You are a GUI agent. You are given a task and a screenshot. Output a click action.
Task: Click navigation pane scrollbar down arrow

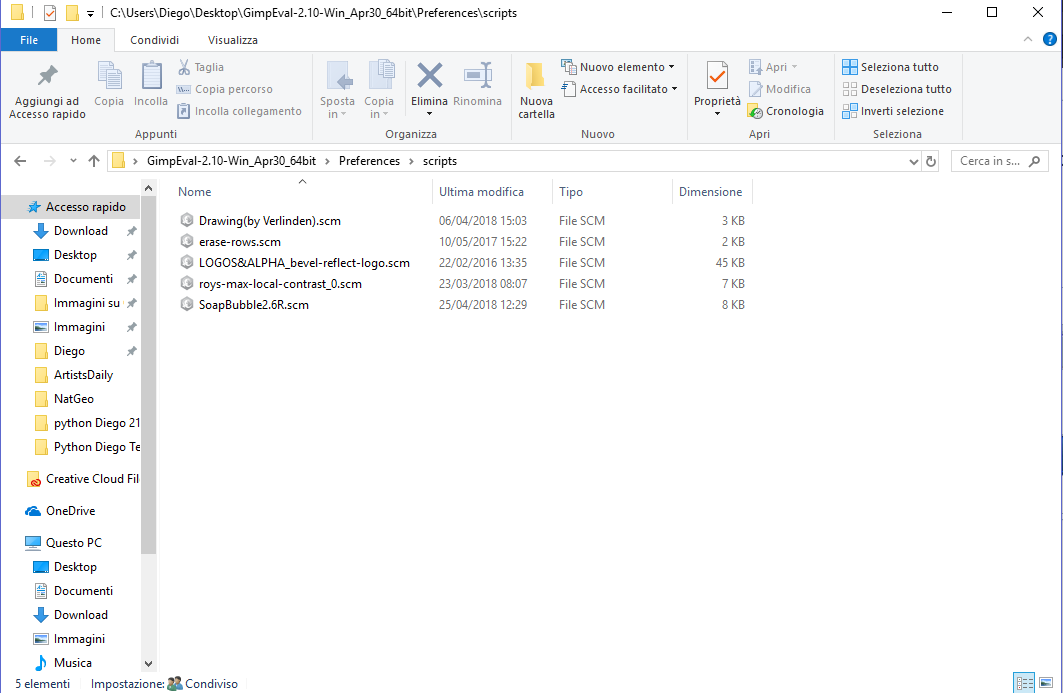148,663
